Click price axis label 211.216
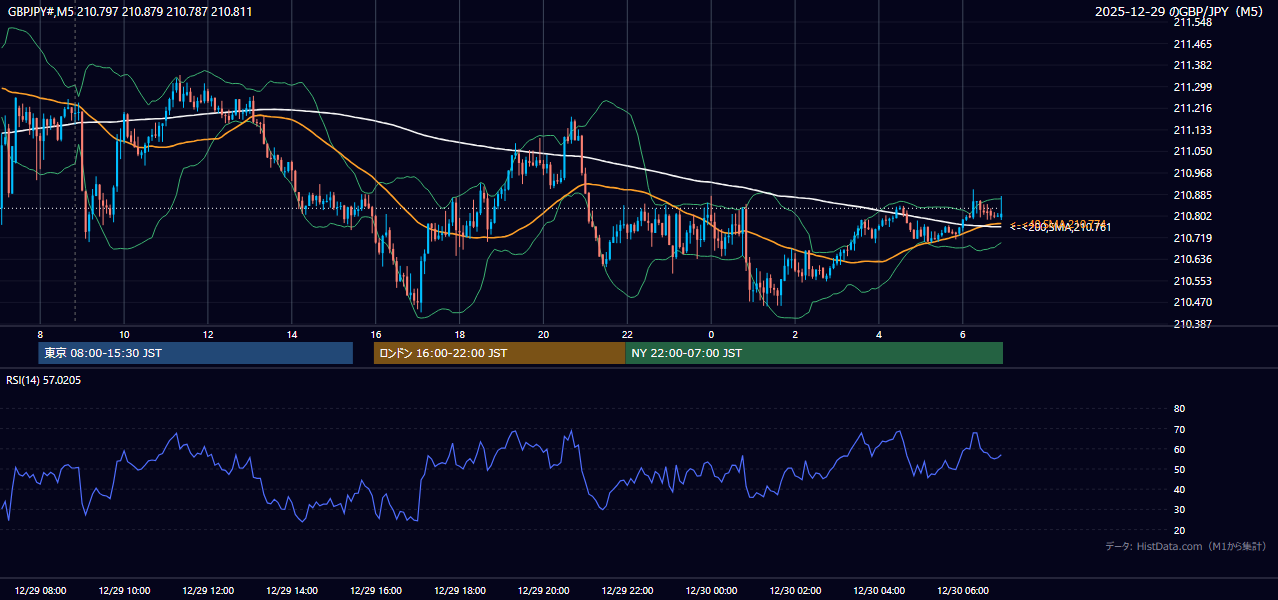Image resolution: width=1278 pixels, height=600 pixels. [x=1193, y=108]
